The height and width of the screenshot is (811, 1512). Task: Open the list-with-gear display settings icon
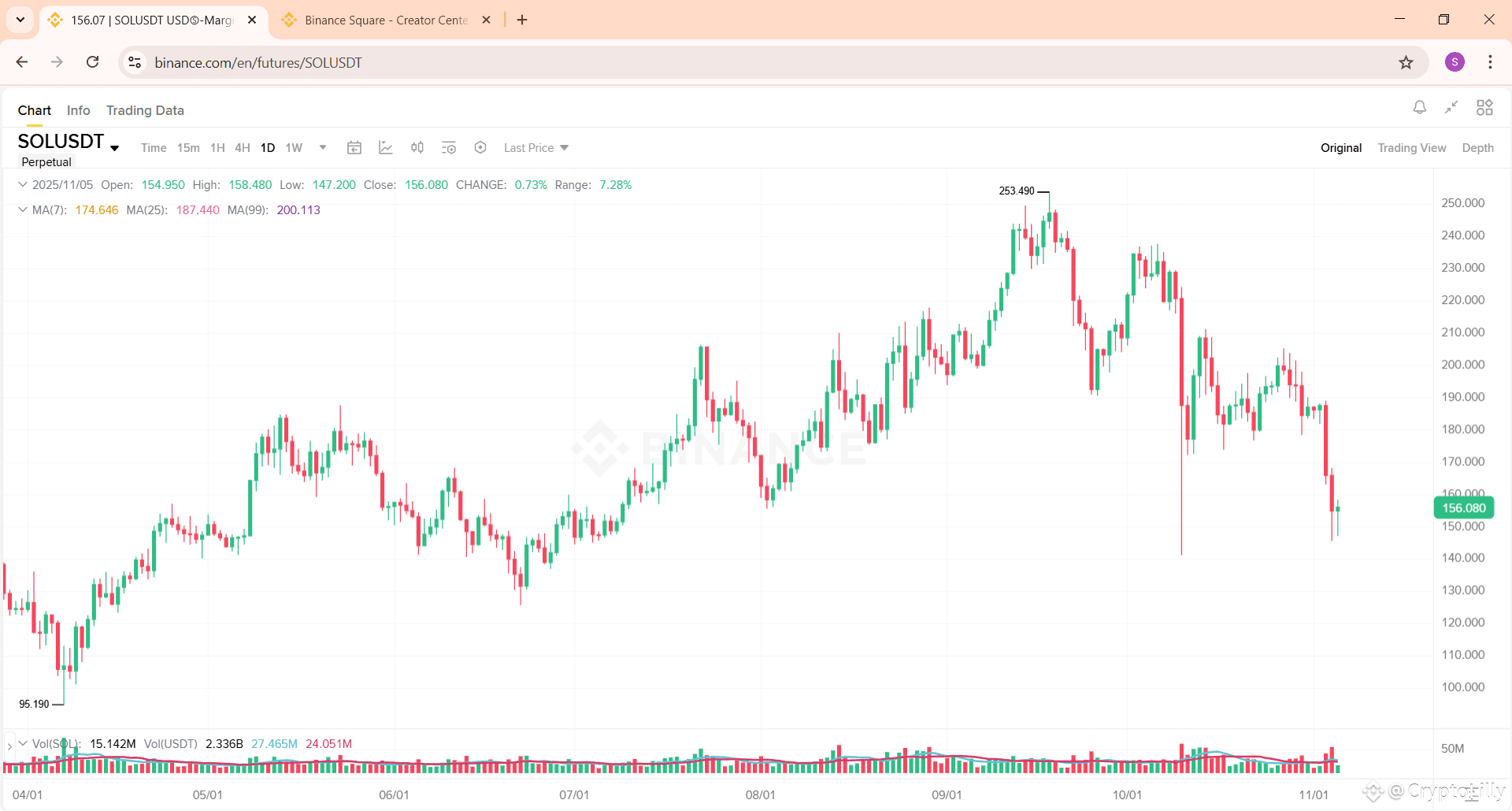tap(449, 147)
